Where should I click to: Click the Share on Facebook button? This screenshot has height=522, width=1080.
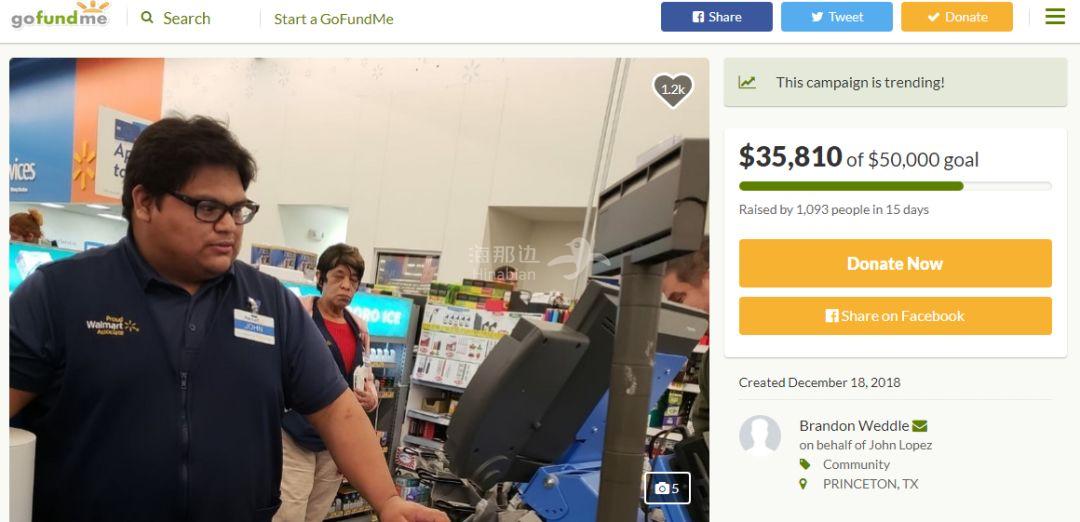895,316
